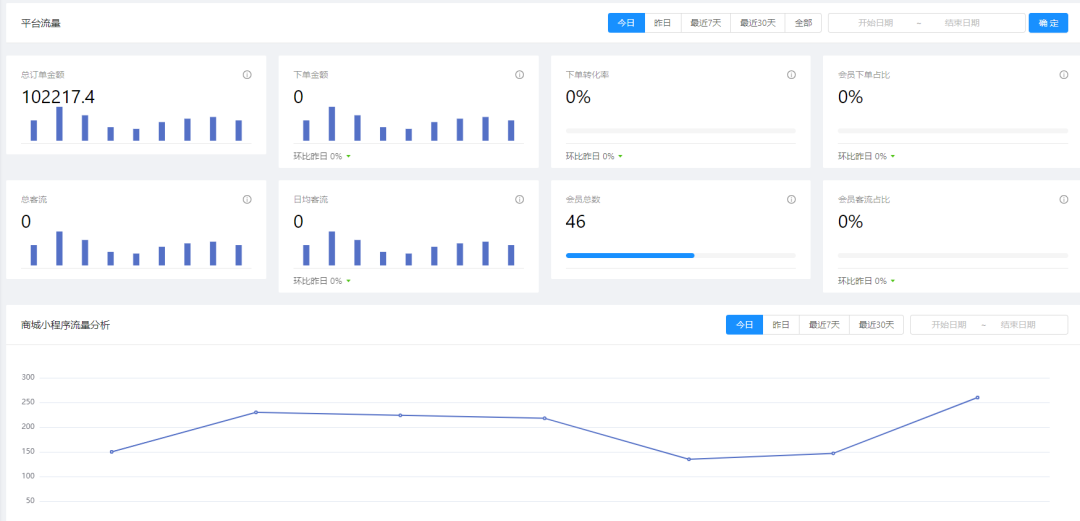This screenshot has width=1080, height=521.
Task: Select 全部 in 平台流量 filter
Action: tap(803, 23)
